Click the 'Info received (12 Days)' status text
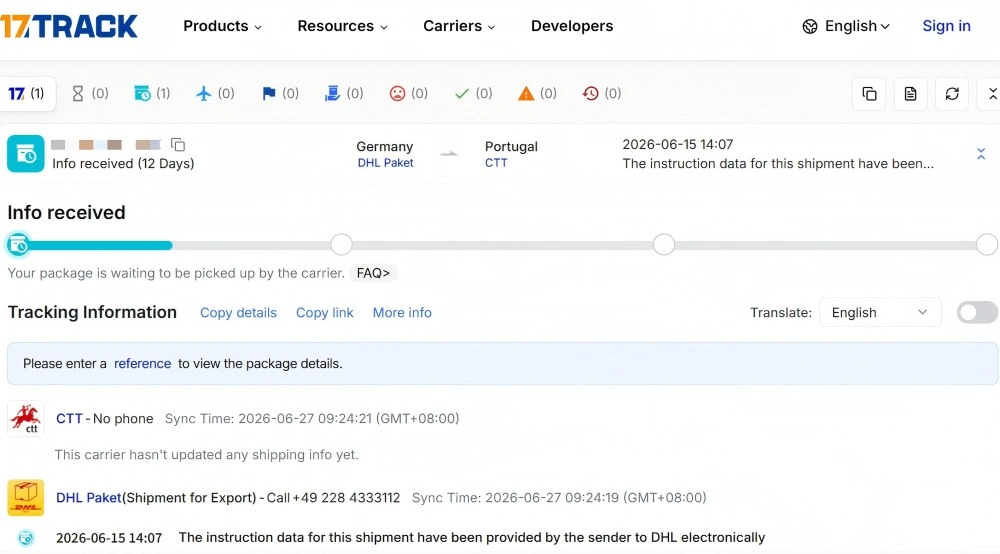This screenshot has width=1000, height=554. point(123,164)
